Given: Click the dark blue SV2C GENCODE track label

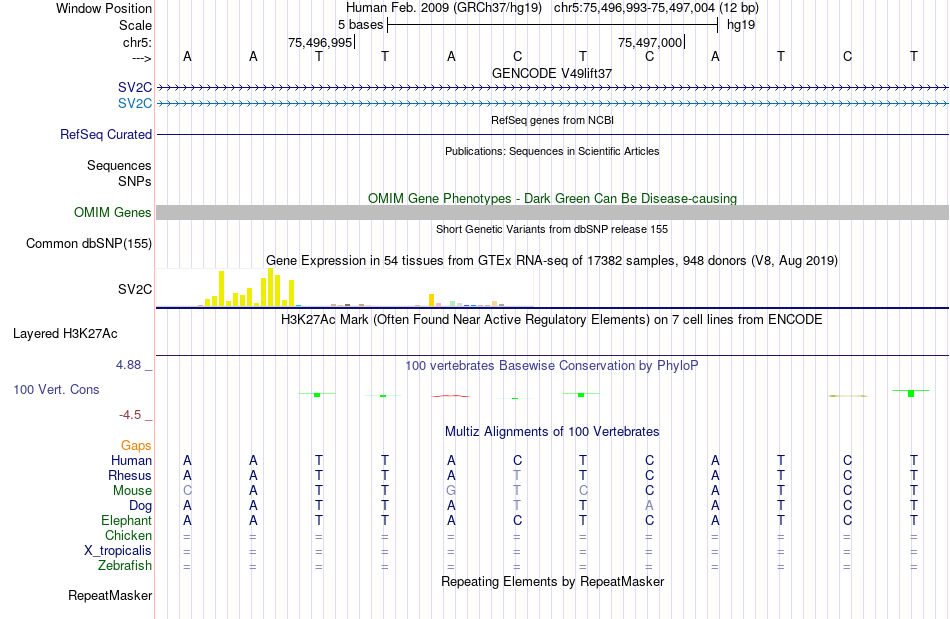Looking at the screenshot, I should click(x=135, y=88).
